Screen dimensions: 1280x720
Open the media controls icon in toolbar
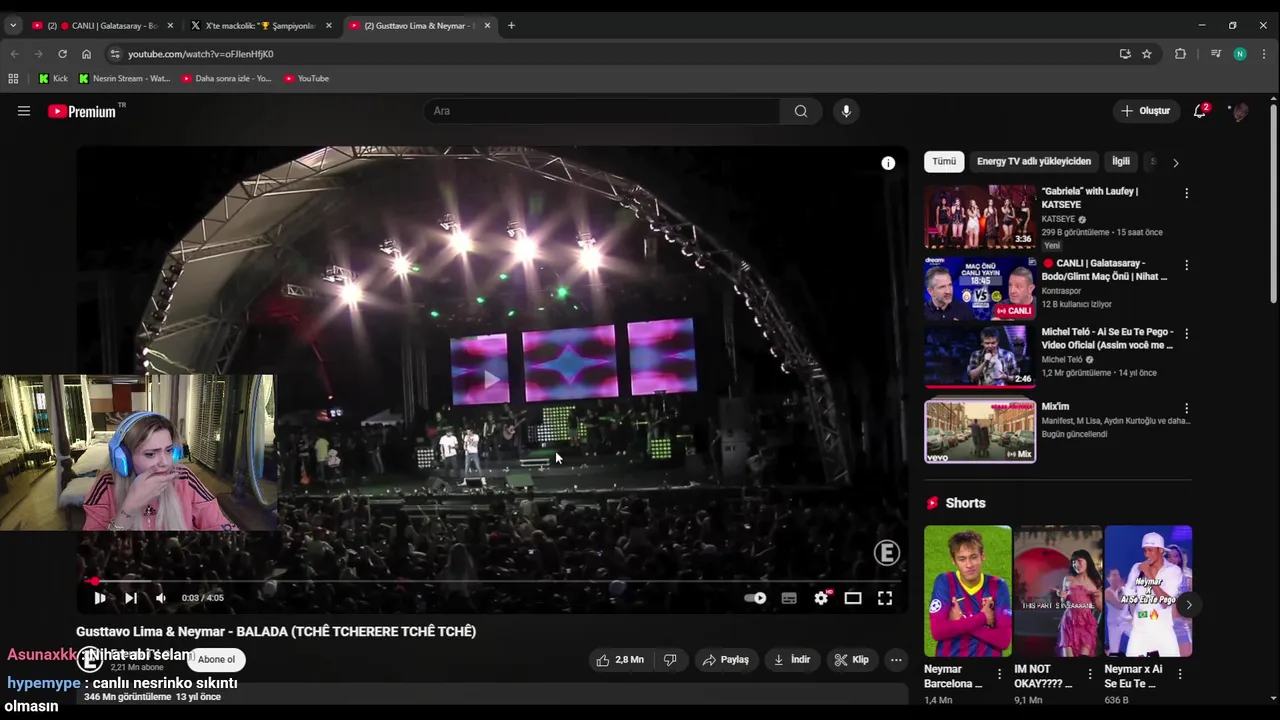[1216, 54]
